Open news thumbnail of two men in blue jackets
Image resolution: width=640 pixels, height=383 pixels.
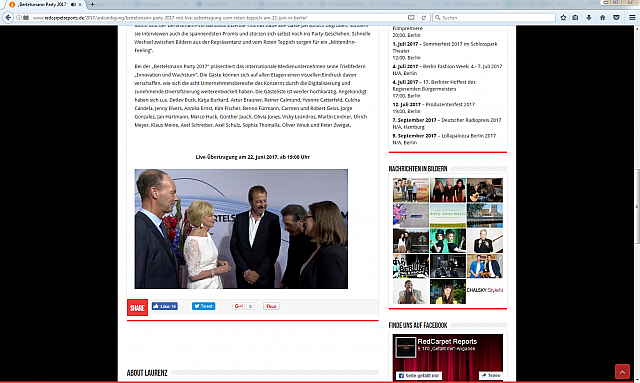[485, 266]
